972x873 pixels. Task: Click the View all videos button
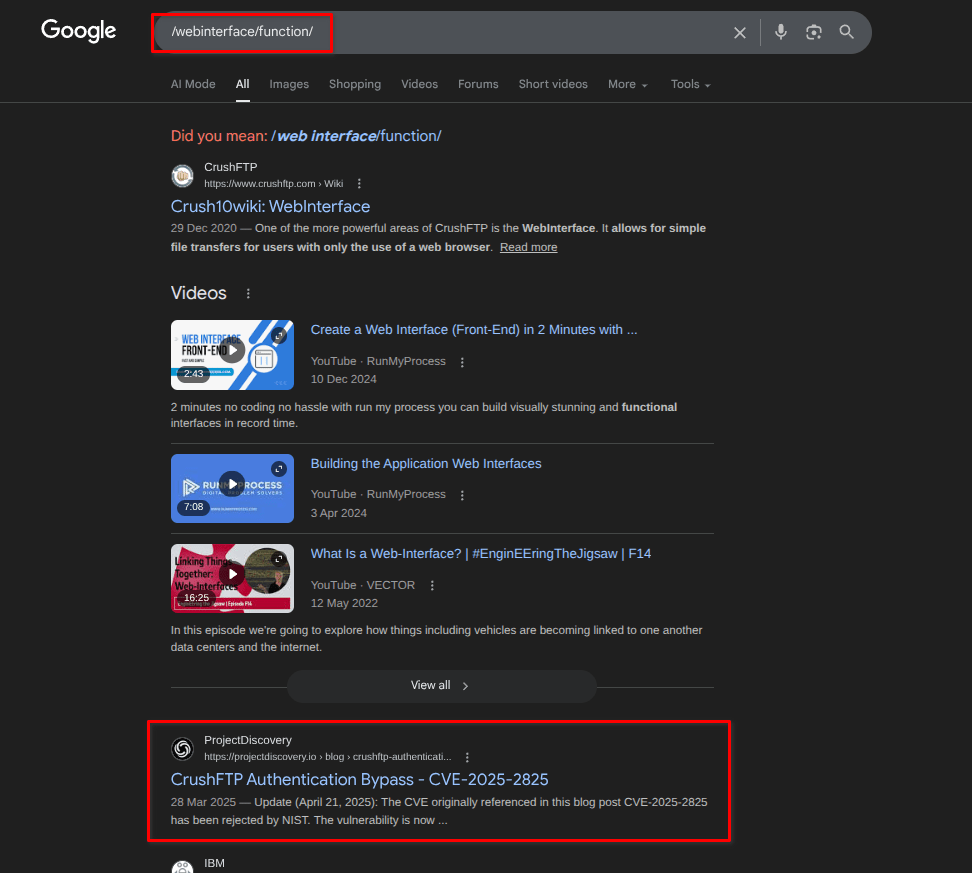pos(441,686)
